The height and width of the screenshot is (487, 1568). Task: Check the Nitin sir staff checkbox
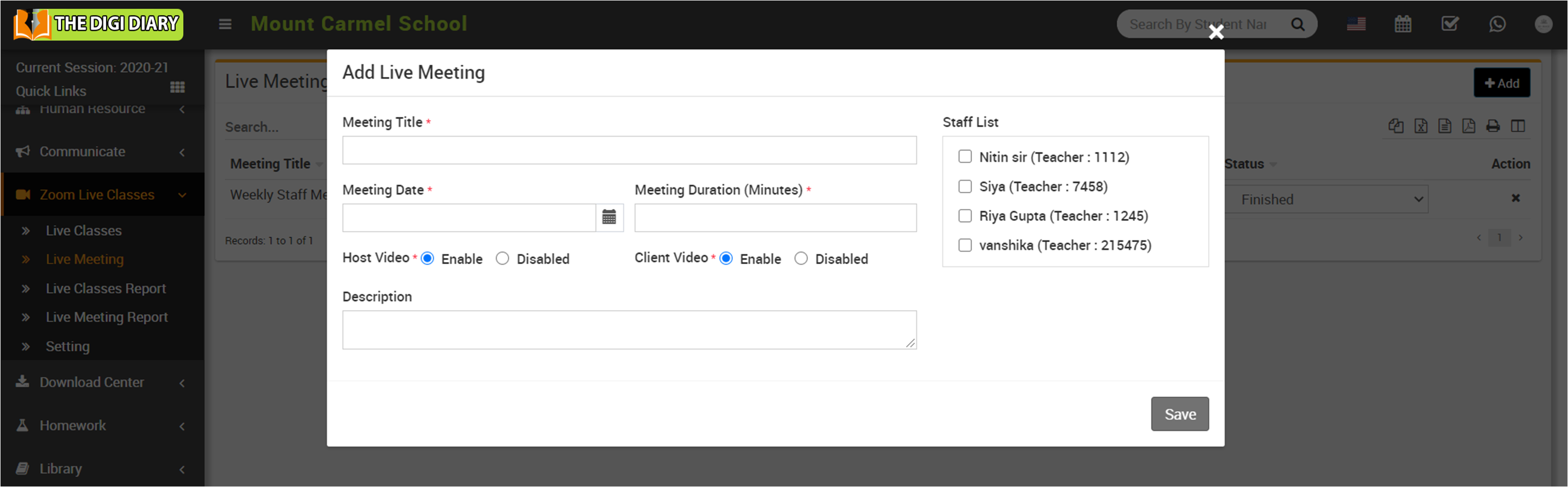pyautogui.click(x=965, y=157)
